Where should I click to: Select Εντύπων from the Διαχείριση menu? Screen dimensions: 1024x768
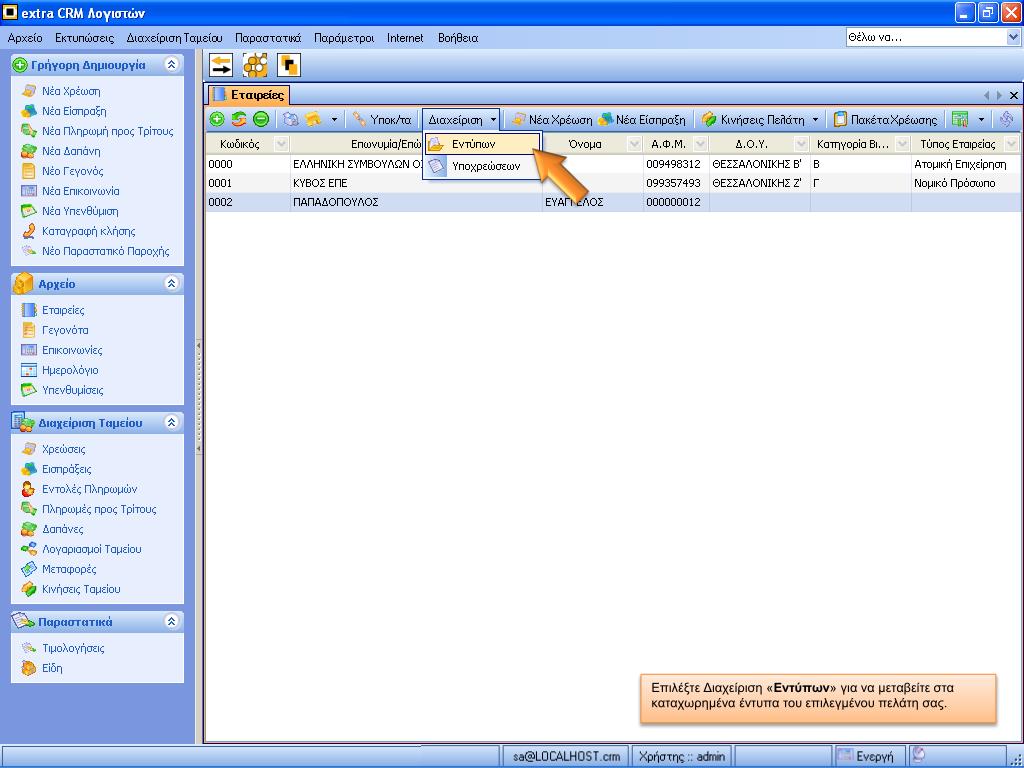(x=483, y=144)
